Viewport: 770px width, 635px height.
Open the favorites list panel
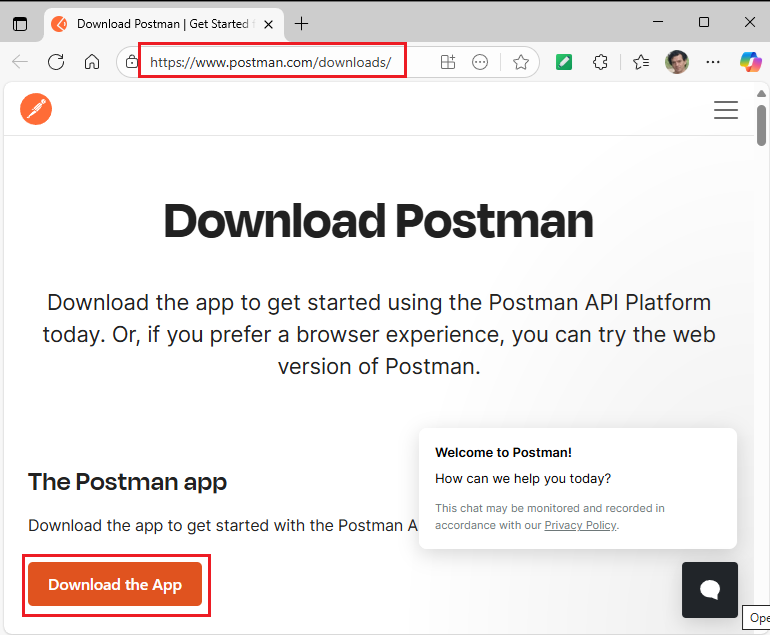coord(641,62)
